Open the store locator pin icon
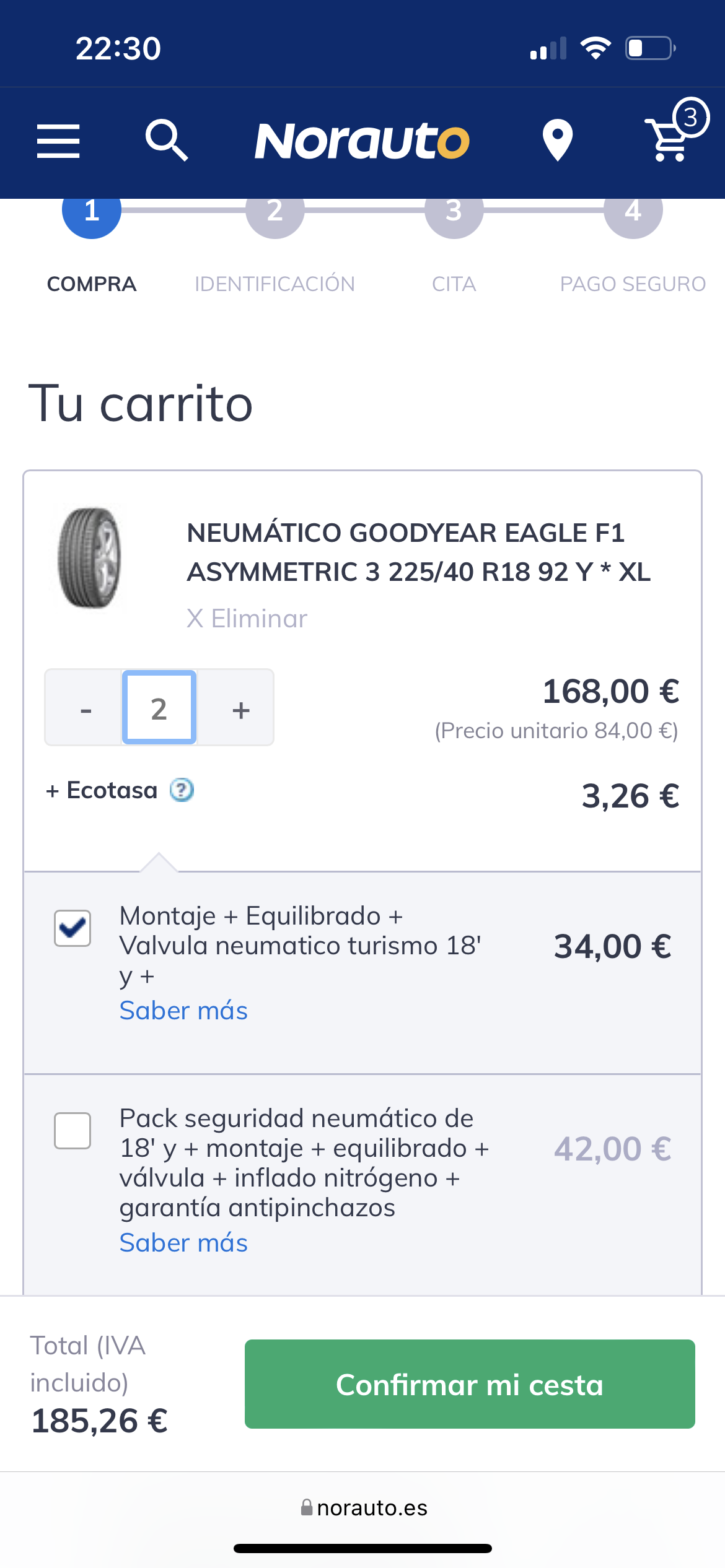 tap(557, 140)
